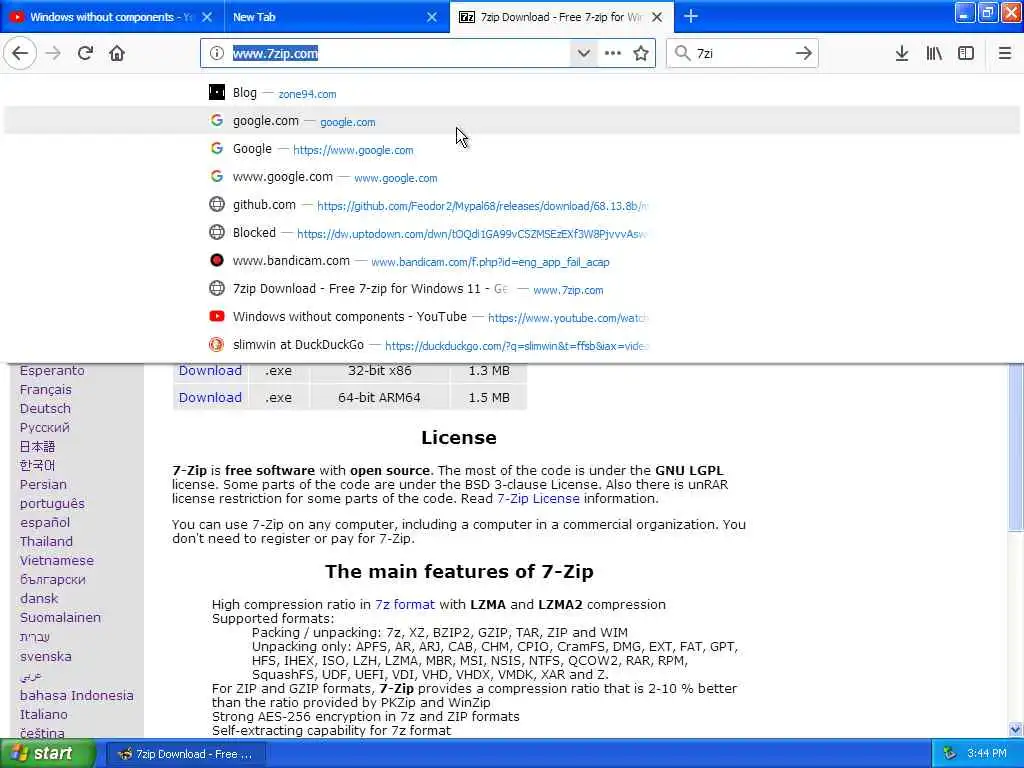Expand the address bar history dropdown
The height and width of the screenshot is (768, 1024).
tap(583, 54)
